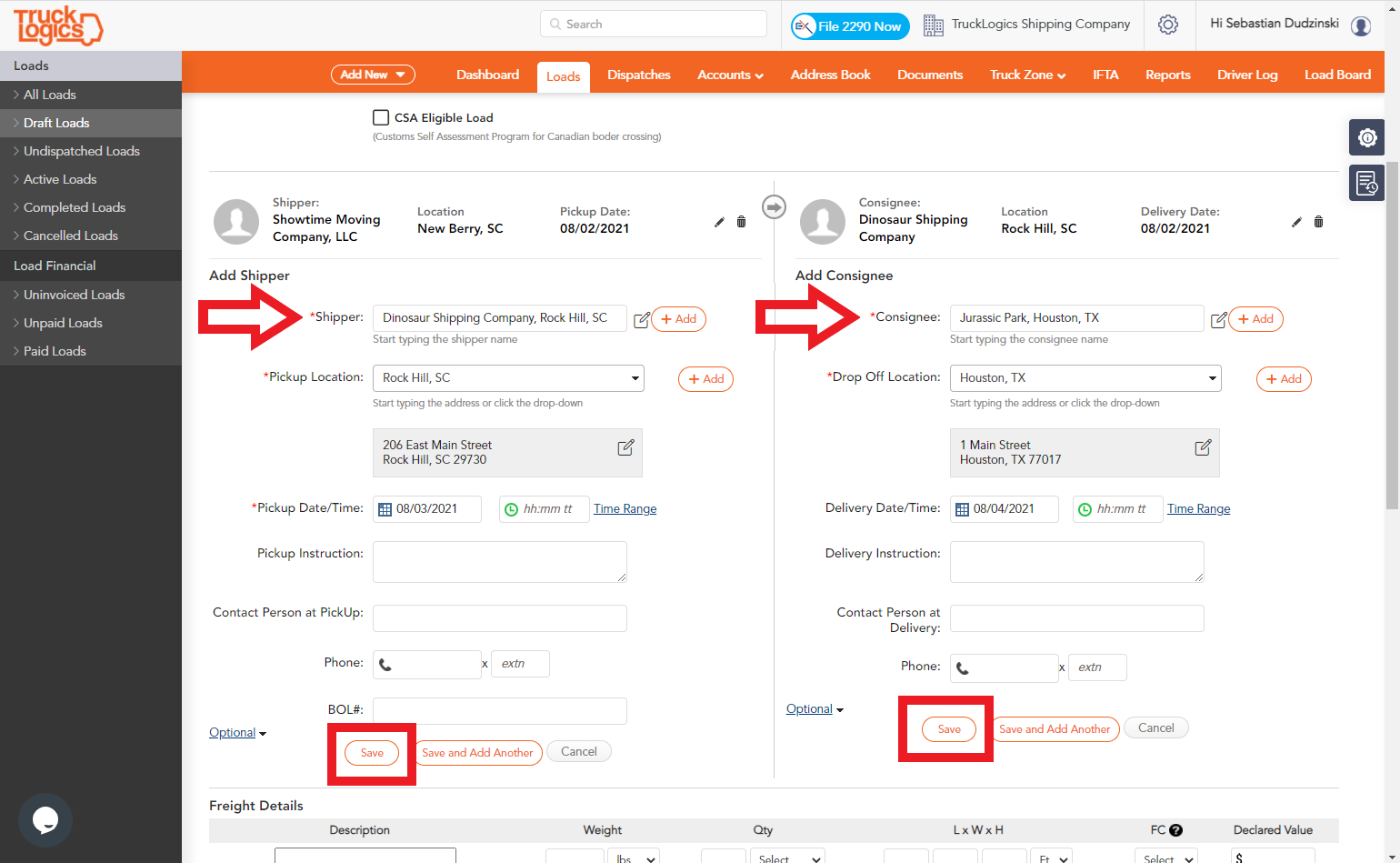Edit the 1 Main Street Houston address
This screenshot has height=863, width=1400.
(1203, 447)
